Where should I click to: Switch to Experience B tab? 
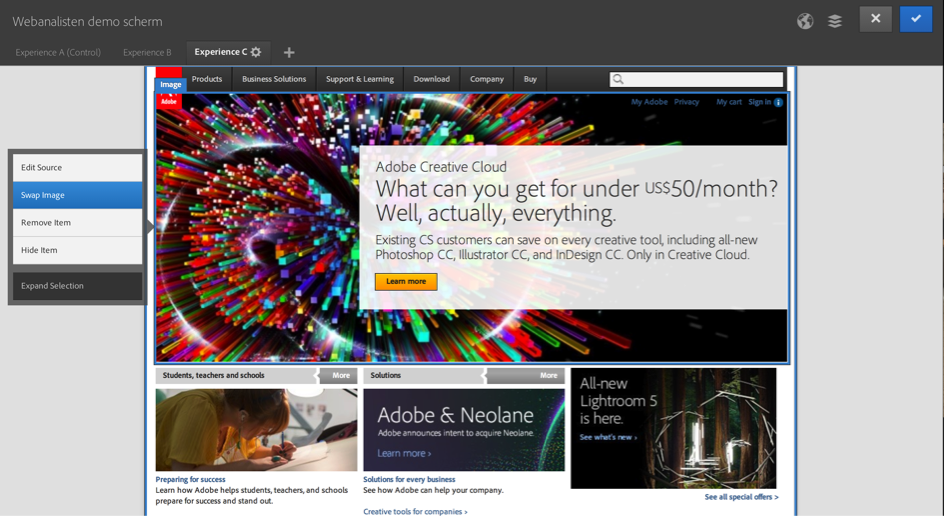[x=147, y=52]
